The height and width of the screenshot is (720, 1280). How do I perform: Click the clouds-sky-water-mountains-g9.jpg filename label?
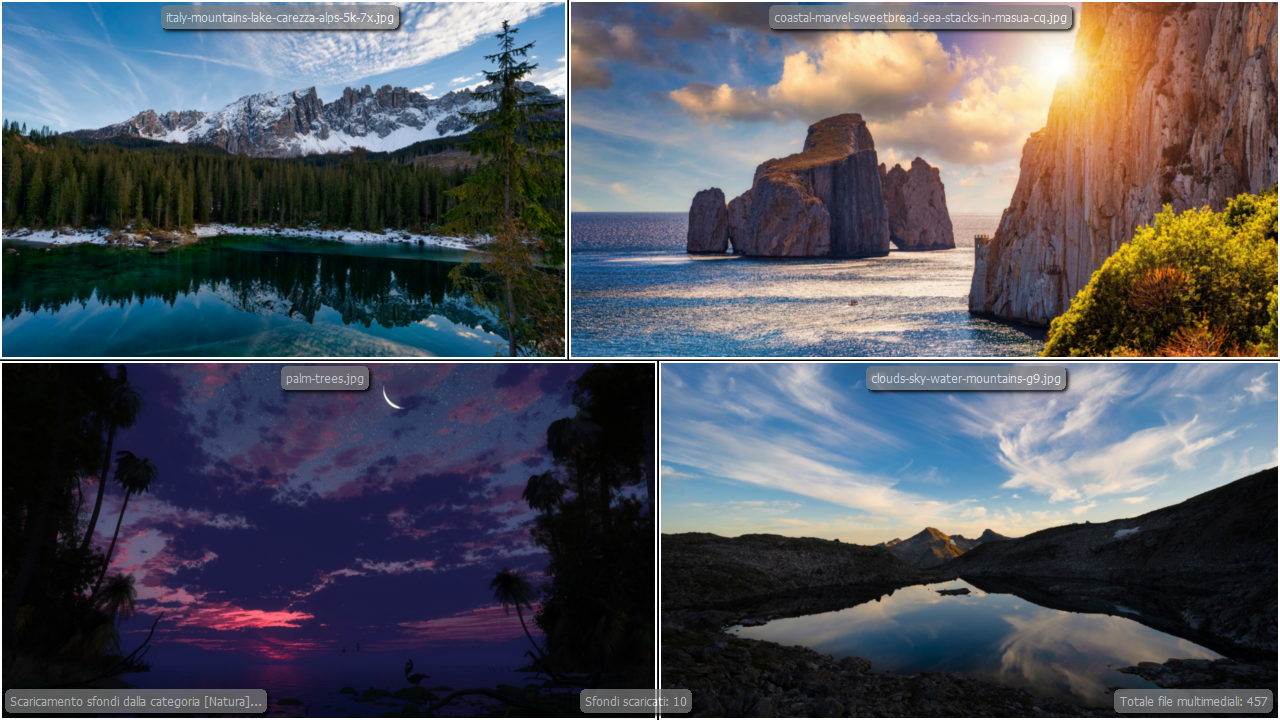(x=965, y=378)
